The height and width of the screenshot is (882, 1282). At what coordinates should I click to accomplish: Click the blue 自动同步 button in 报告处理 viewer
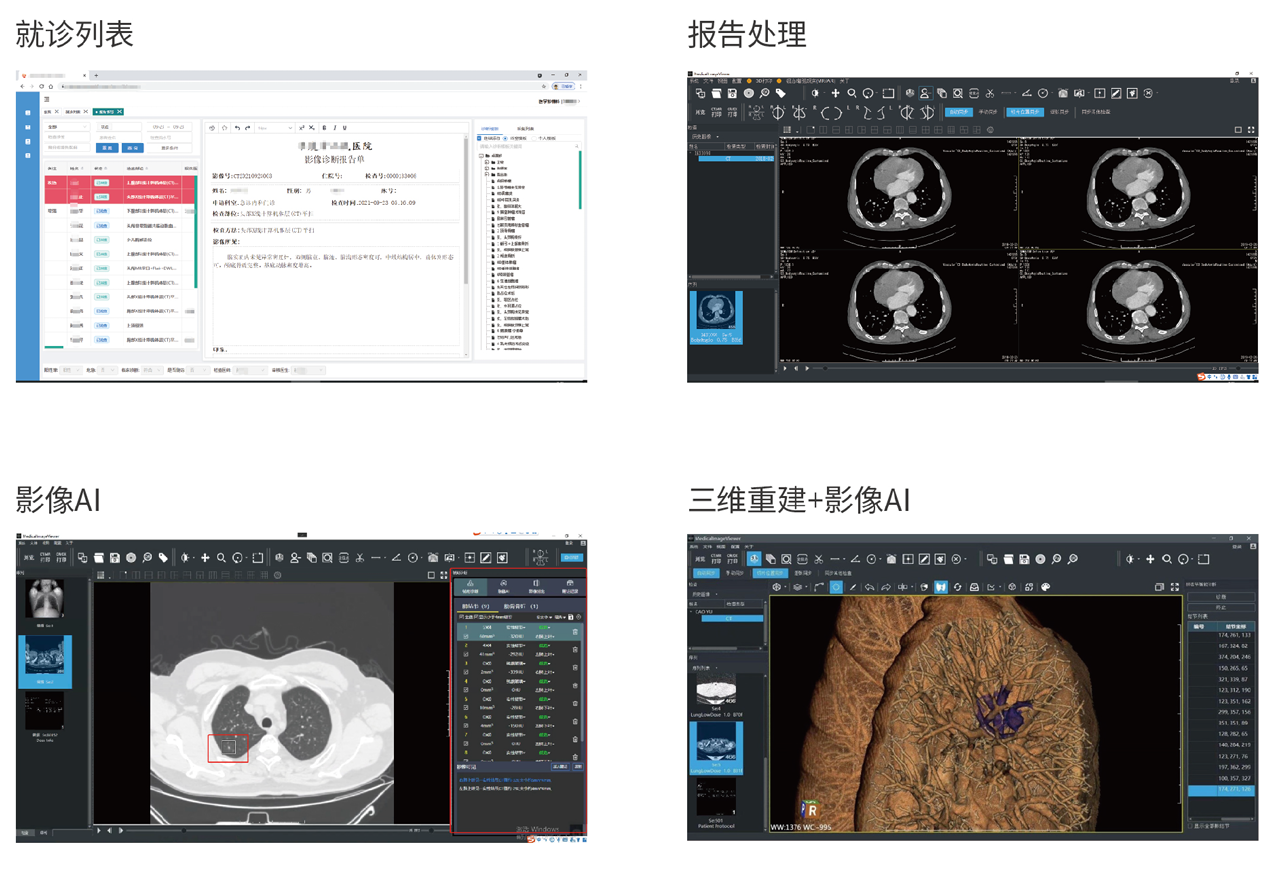(958, 112)
